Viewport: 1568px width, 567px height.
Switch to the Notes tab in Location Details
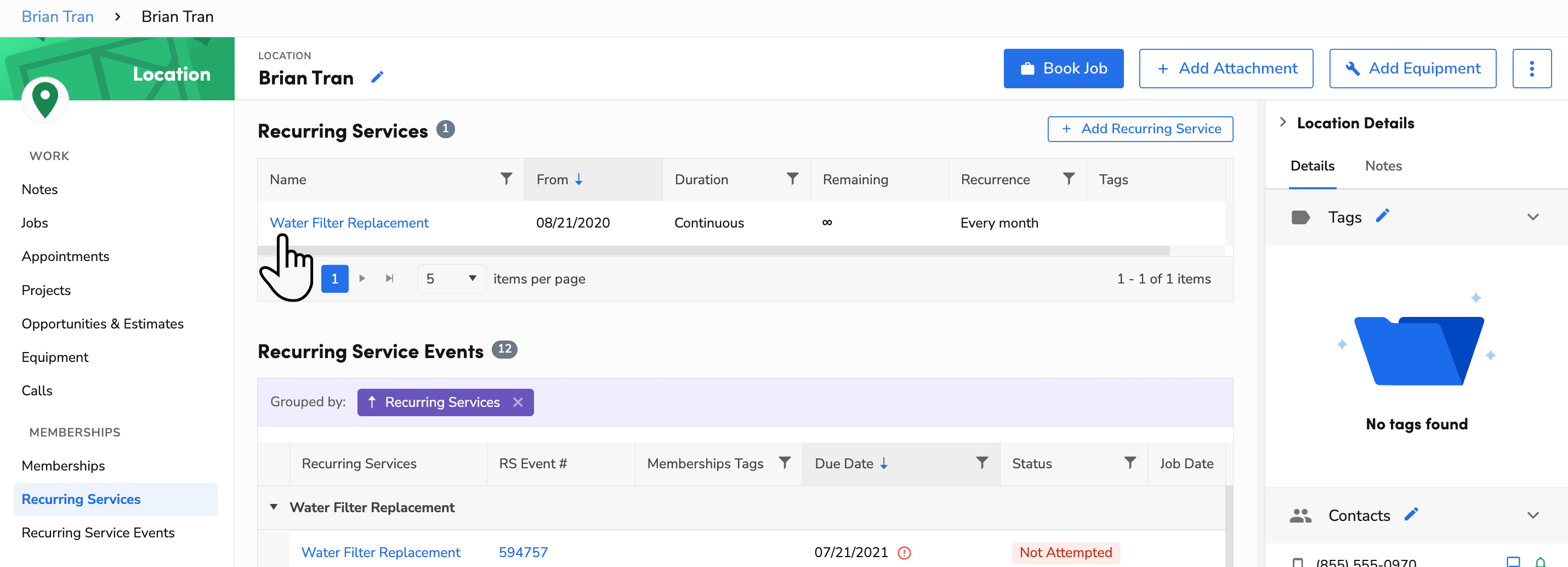pos(1383,166)
